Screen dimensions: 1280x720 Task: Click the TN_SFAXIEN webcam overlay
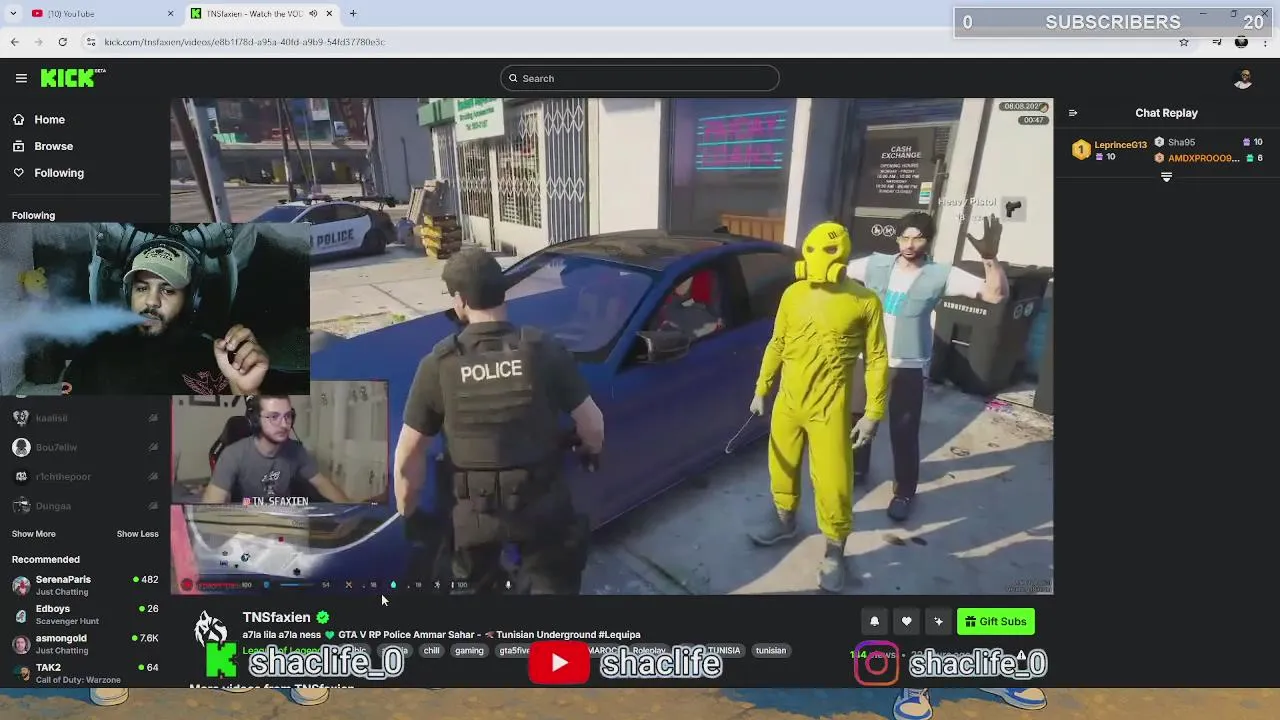pyautogui.click(x=280, y=442)
